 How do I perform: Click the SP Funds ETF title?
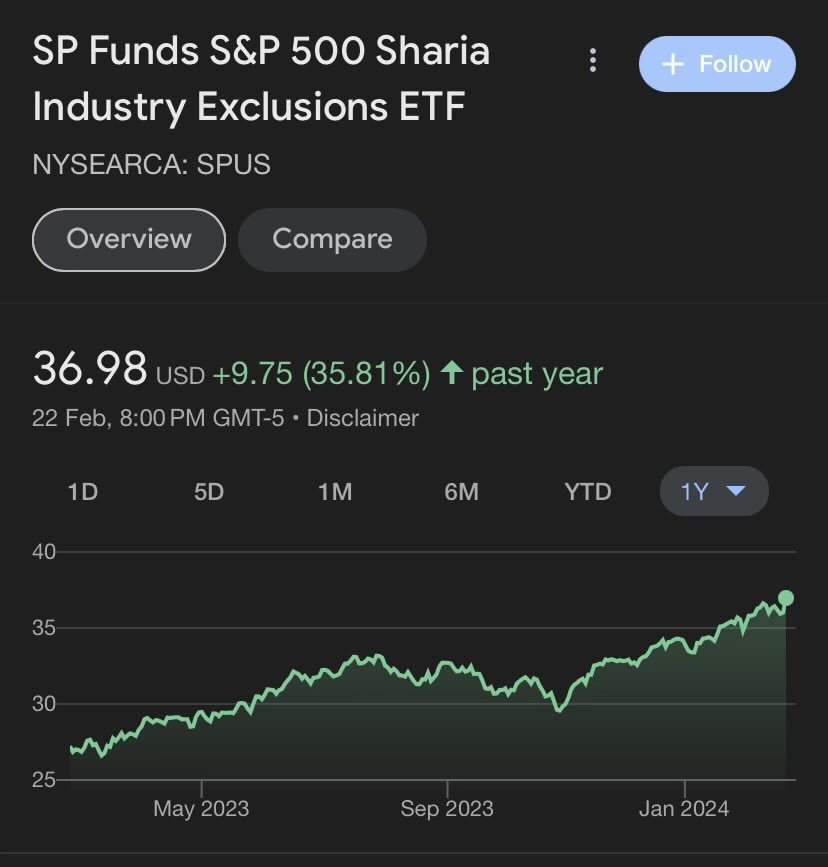click(x=262, y=78)
